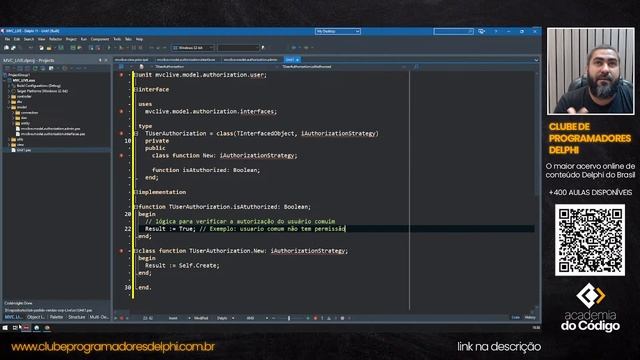
Task: Open the Project menu
Action: (x=71, y=39)
